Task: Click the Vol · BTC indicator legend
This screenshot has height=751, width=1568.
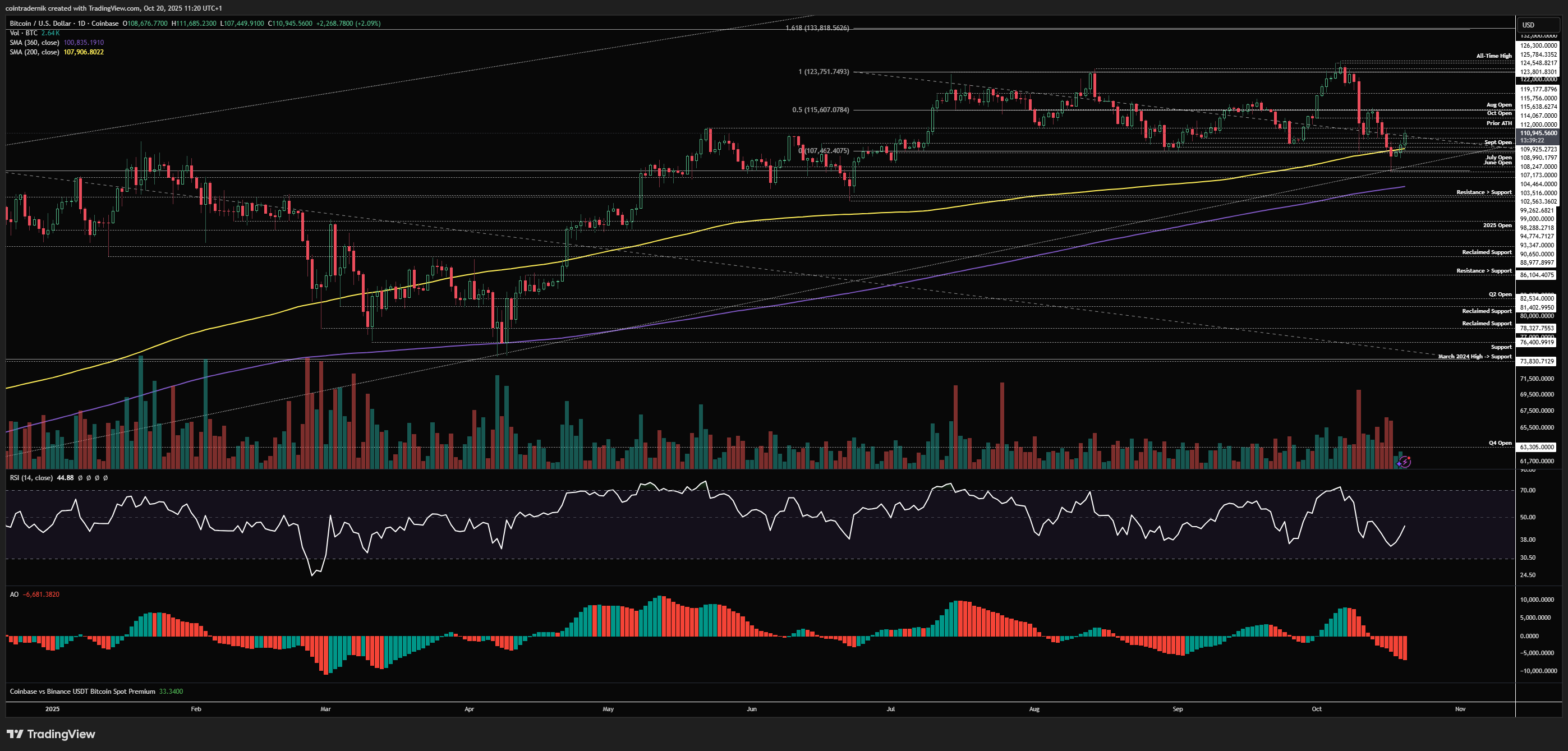Action: click(x=24, y=33)
